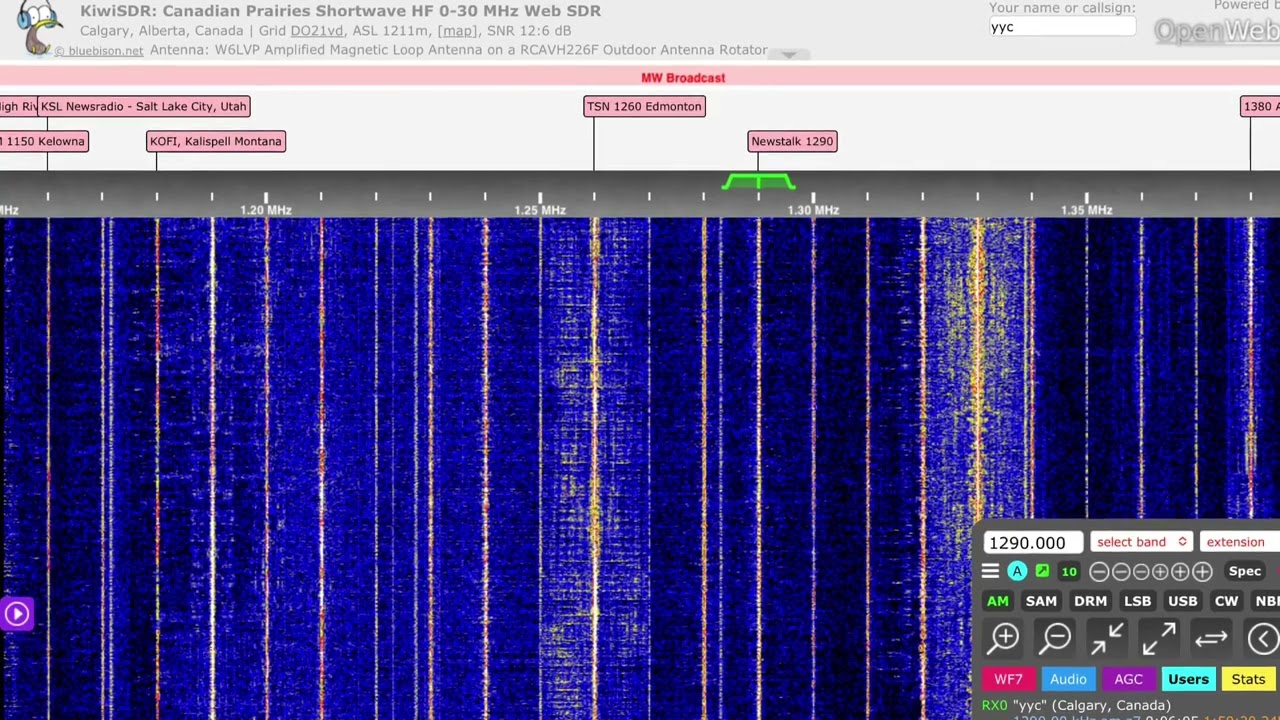The height and width of the screenshot is (720, 1280).
Task: Select DRM demodulation mode
Action: (x=1090, y=601)
